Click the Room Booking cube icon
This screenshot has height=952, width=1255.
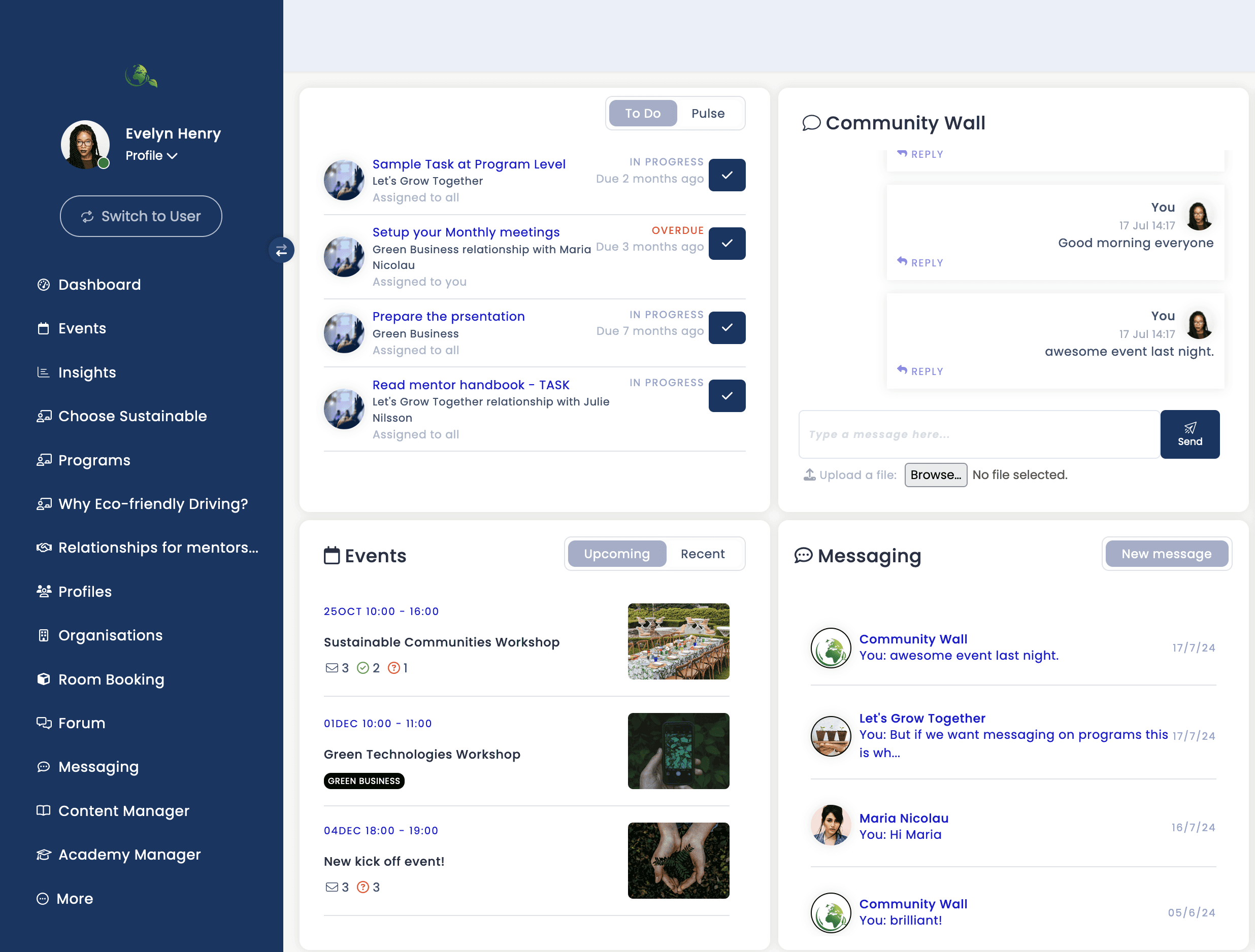pyautogui.click(x=43, y=679)
